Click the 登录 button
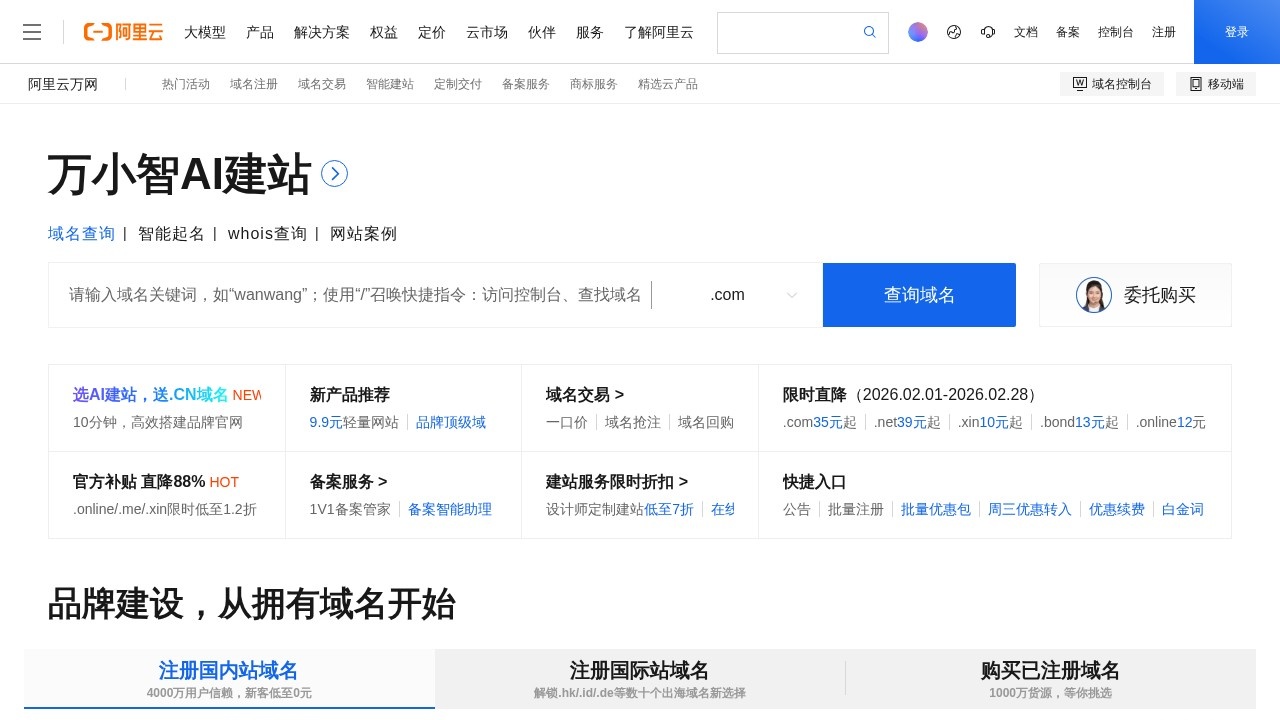This screenshot has width=1280, height=720. (x=1237, y=32)
